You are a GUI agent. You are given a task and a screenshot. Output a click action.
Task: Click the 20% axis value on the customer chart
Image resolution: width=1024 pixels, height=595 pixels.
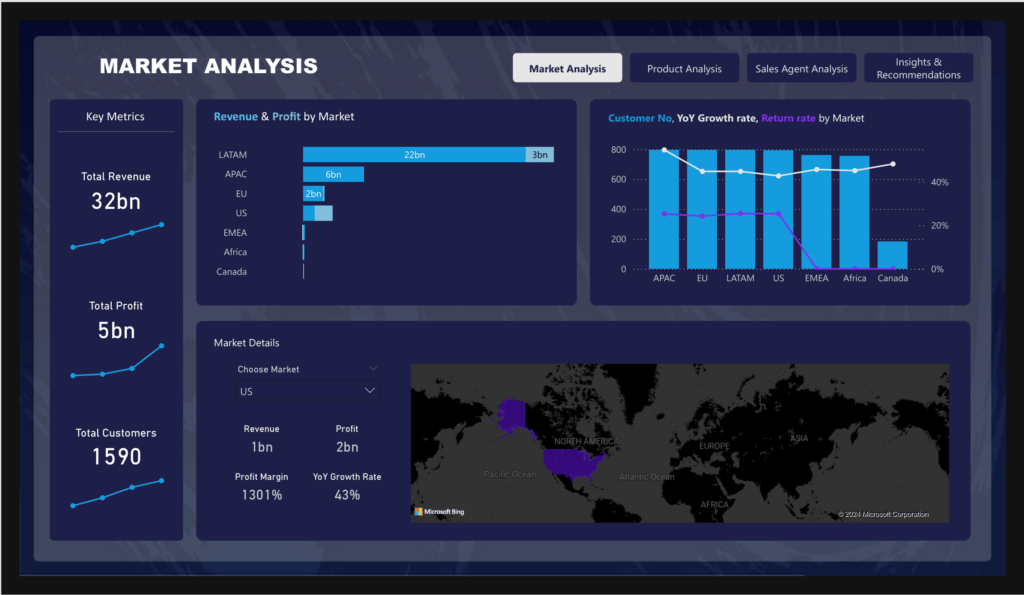coord(939,225)
